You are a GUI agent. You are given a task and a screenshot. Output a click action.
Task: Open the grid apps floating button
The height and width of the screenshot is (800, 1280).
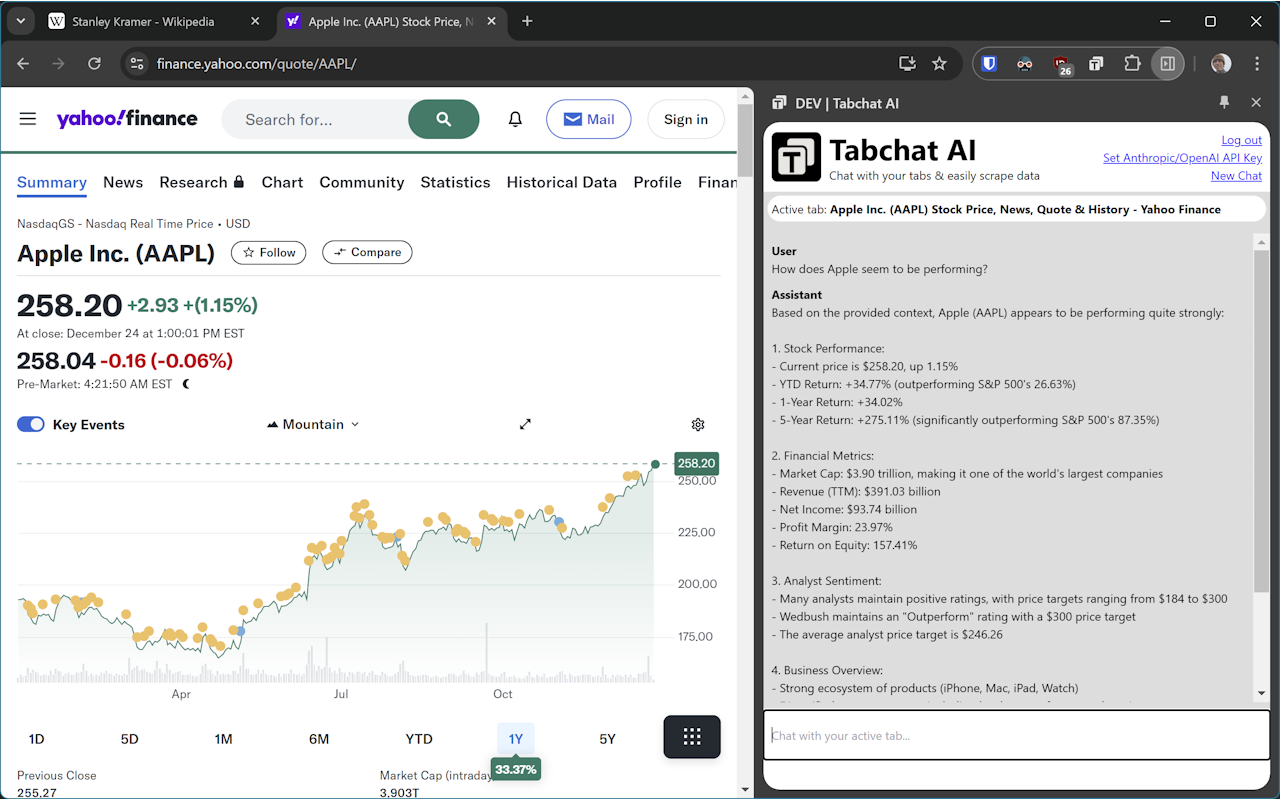coord(692,737)
